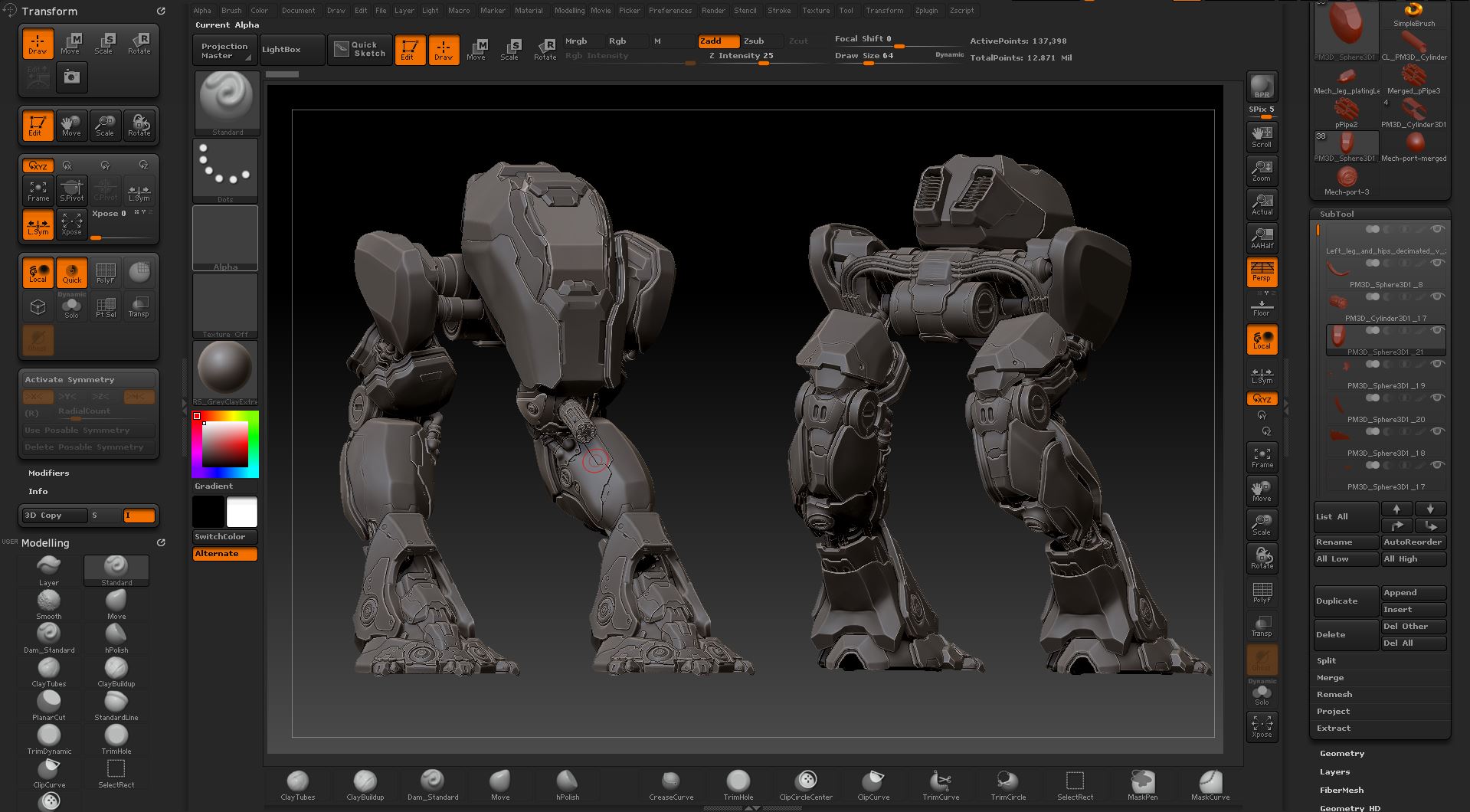Expand the FiberMesh section
Image resolution: width=1470 pixels, height=812 pixels.
click(x=1342, y=790)
